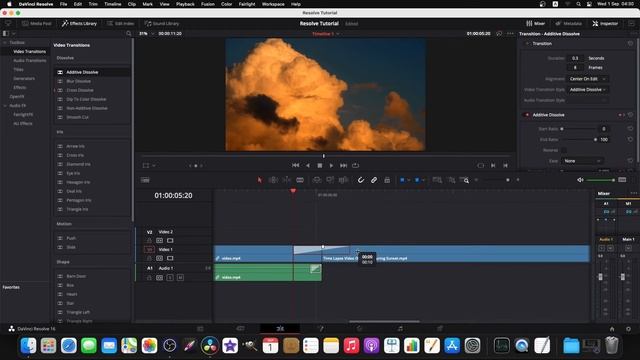Open the Sound Library panel
This screenshot has width=640, height=360.
[162, 24]
